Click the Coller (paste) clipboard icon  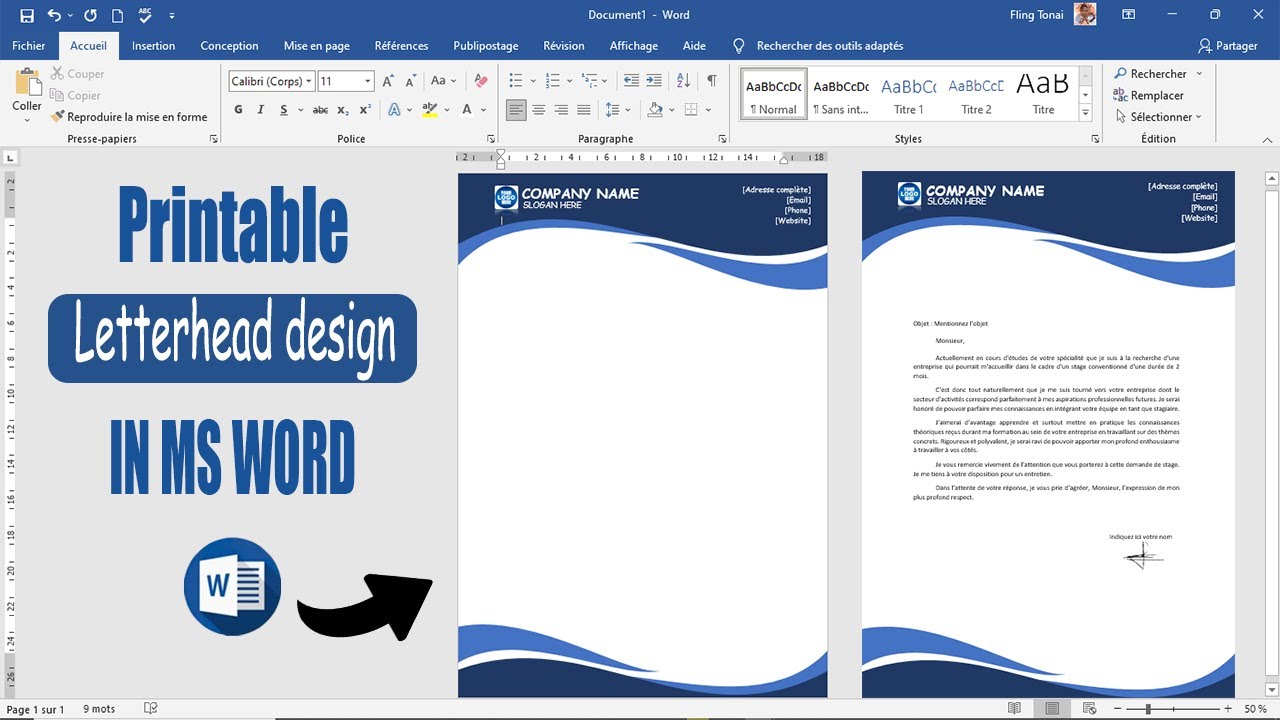coord(27,82)
